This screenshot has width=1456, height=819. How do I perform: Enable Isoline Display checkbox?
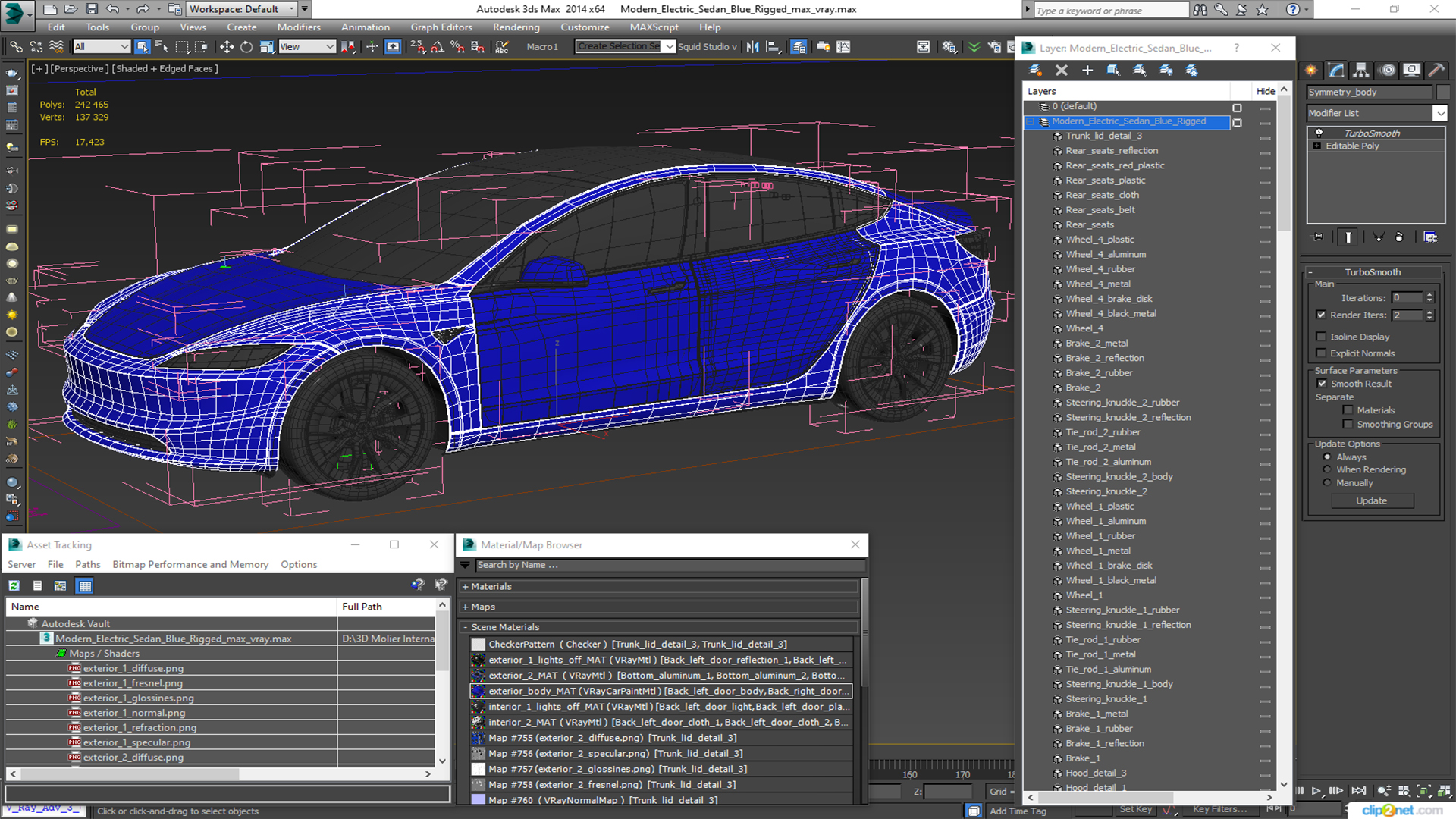[x=1322, y=336]
